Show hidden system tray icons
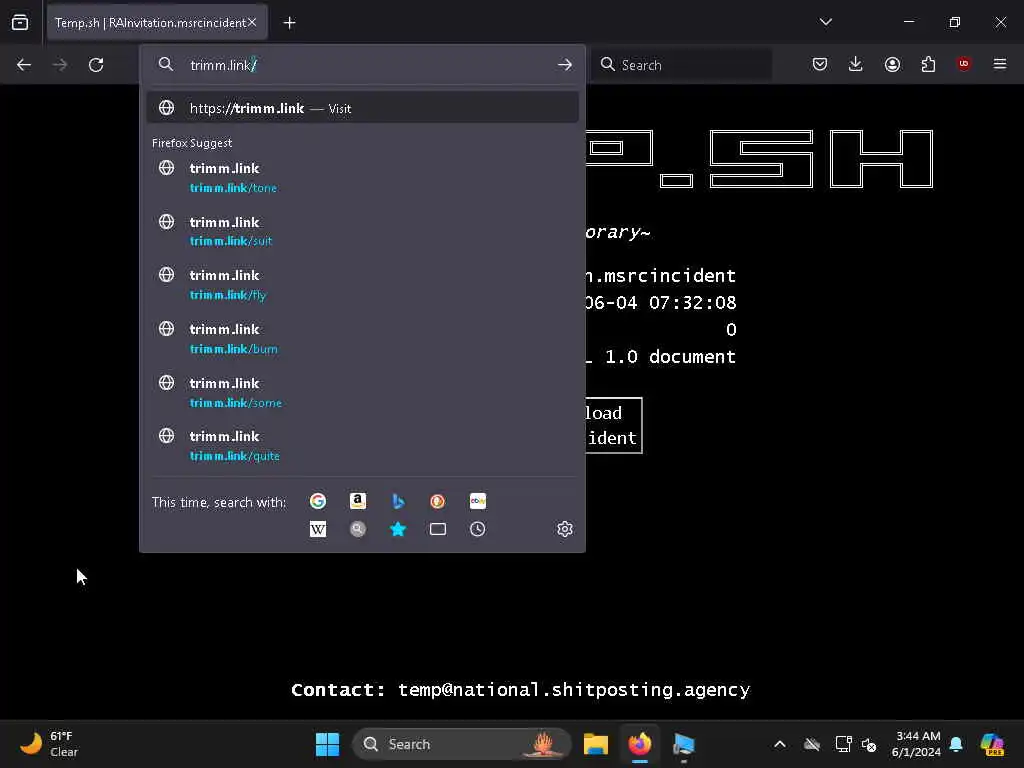Viewport: 1024px width, 768px height. (780, 744)
